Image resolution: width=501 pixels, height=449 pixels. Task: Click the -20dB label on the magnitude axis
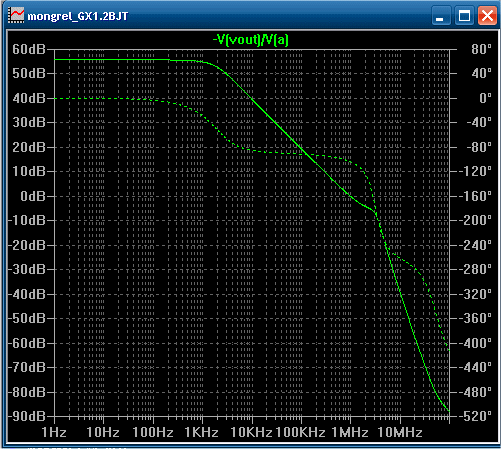tap(27, 245)
